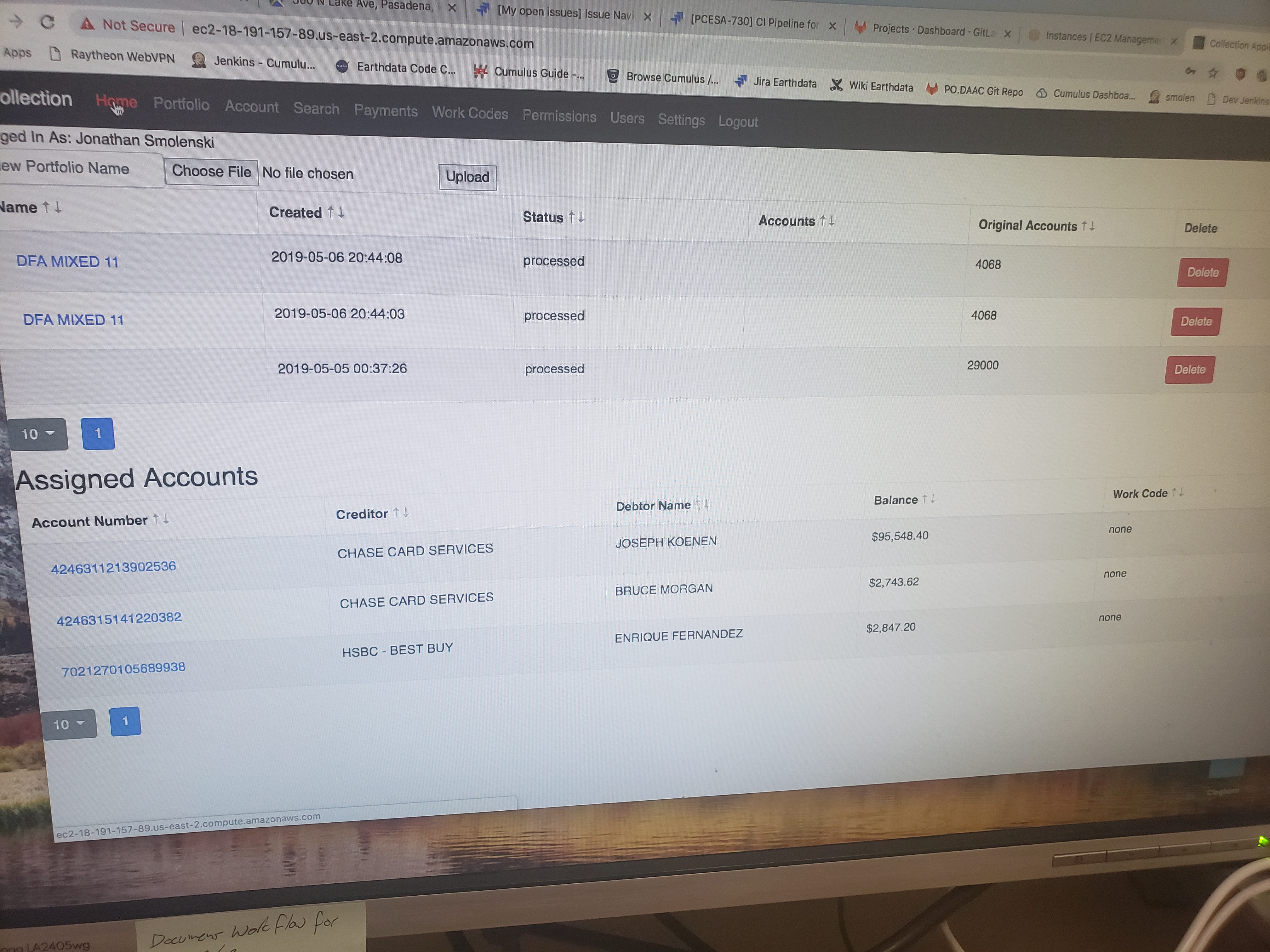Open the Cumulus Dashboard bookmark
This screenshot has width=1270, height=952.
[1086, 94]
